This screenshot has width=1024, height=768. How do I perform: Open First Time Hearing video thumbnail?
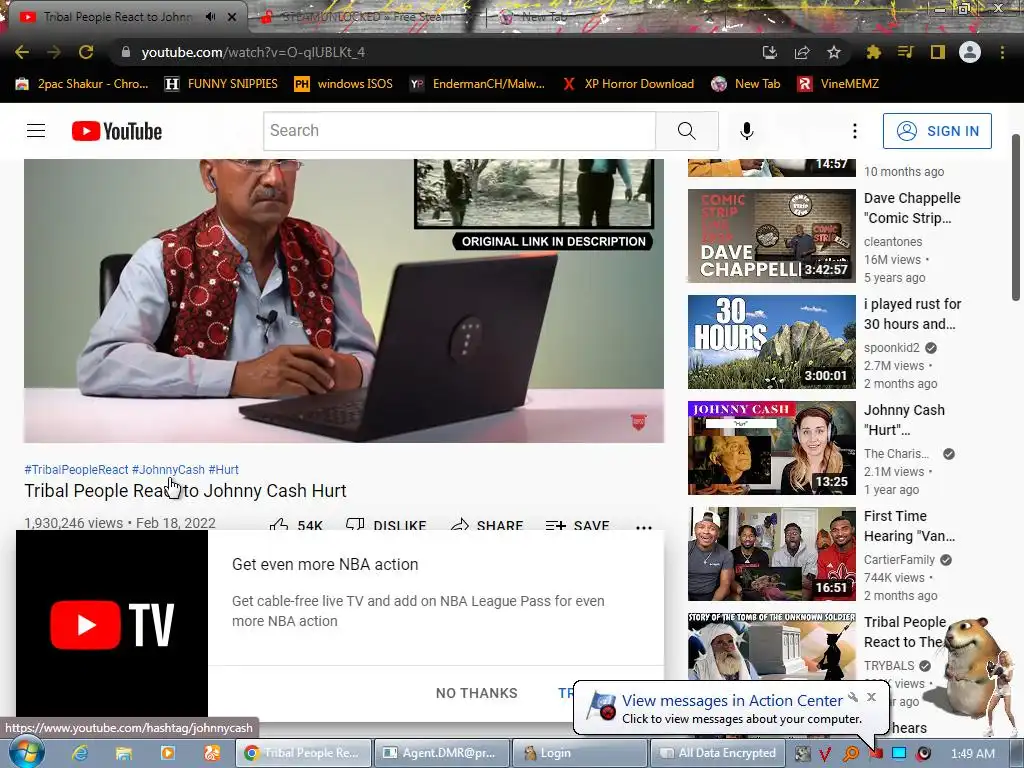coord(771,554)
